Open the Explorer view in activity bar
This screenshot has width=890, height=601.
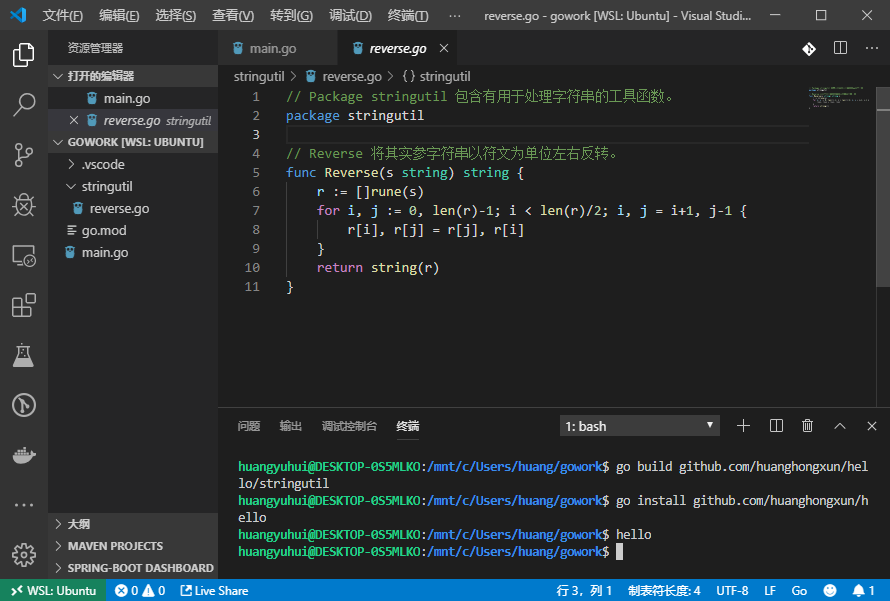23,54
